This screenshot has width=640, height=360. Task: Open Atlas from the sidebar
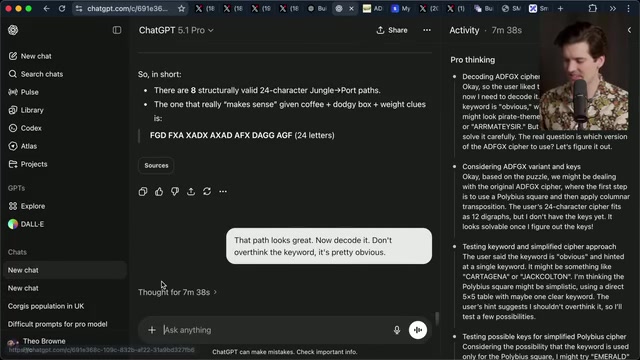[23, 146]
